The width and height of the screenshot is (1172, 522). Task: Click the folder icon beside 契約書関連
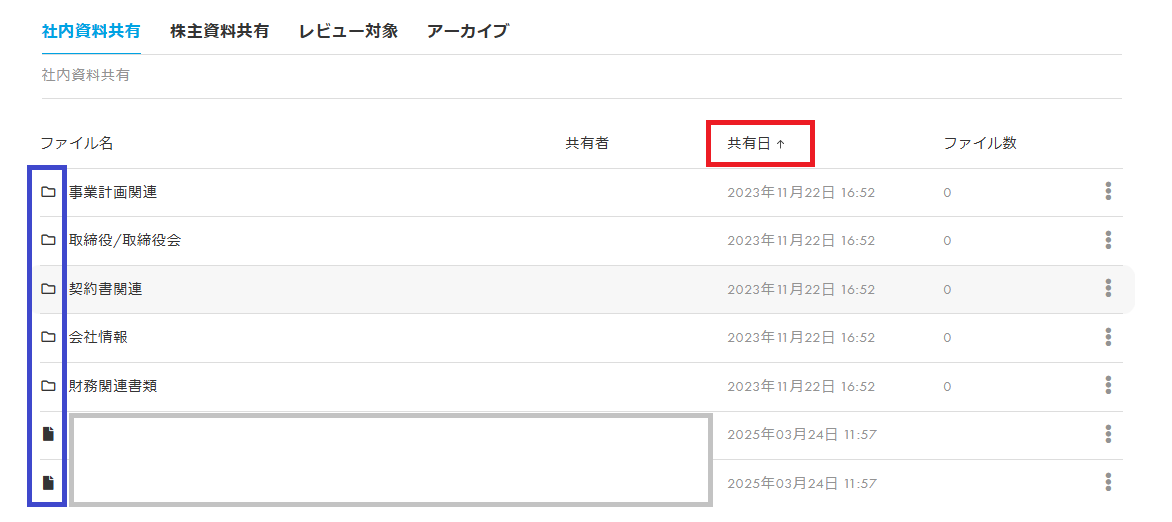coord(48,289)
